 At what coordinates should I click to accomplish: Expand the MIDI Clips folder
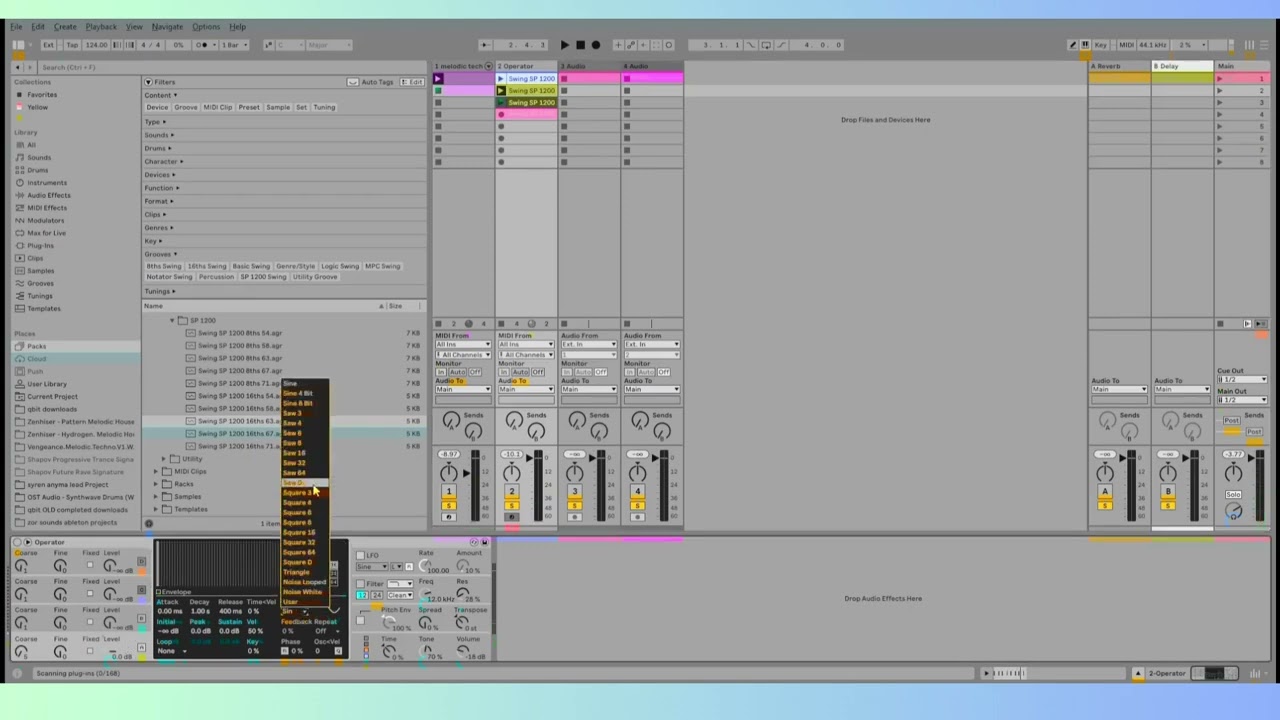point(157,471)
